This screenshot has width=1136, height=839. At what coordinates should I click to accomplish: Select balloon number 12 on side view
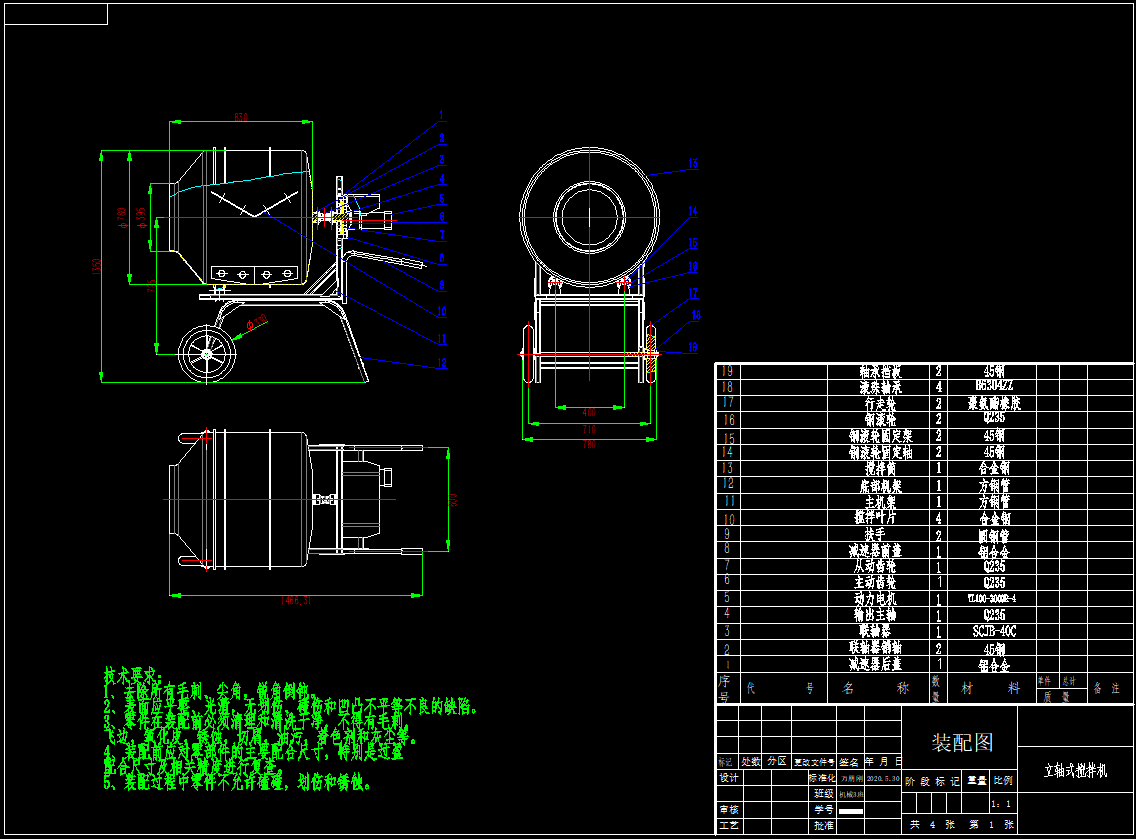(x=442, y=363)
